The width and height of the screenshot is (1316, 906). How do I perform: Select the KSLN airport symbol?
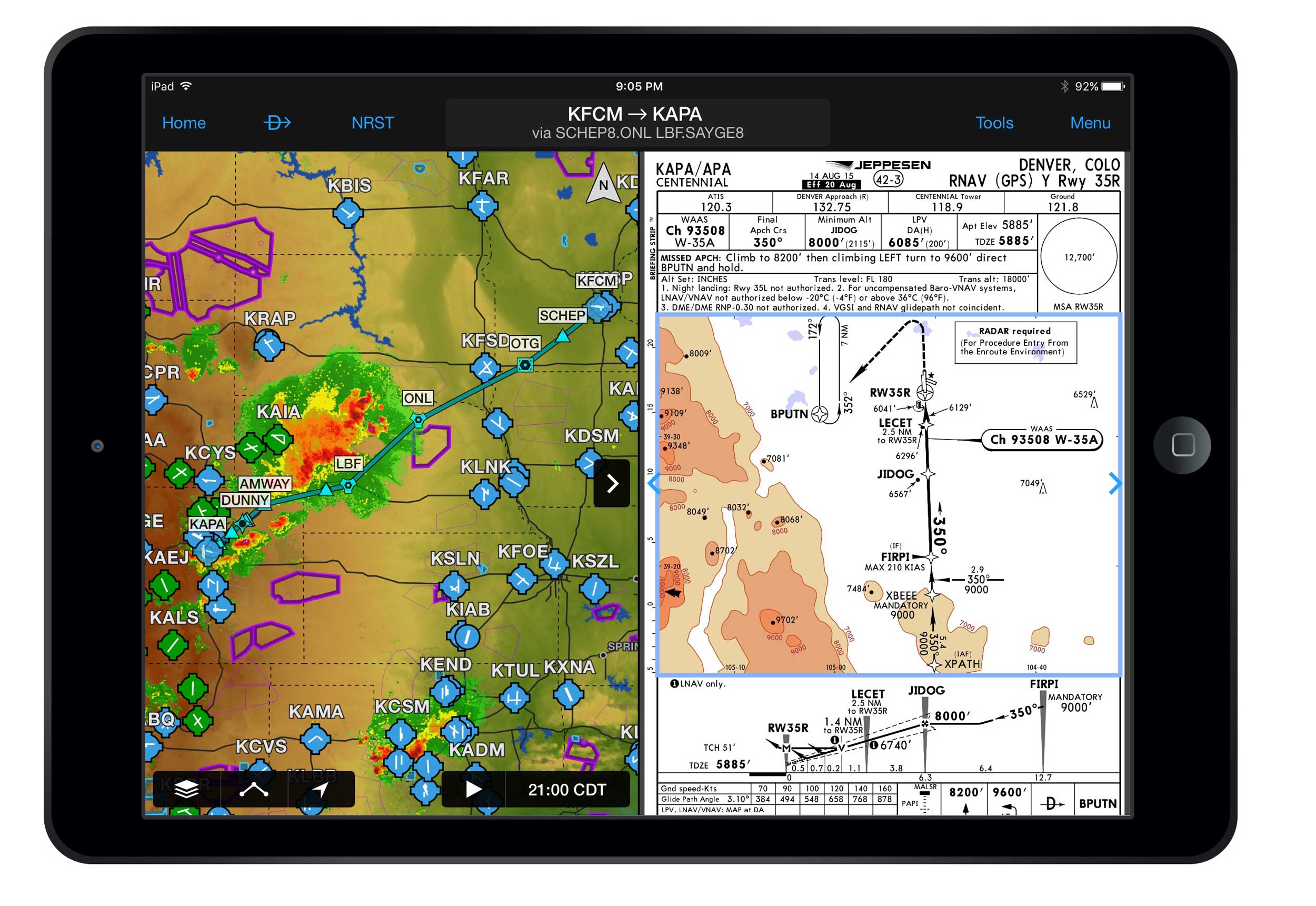(x=454, y=587)
